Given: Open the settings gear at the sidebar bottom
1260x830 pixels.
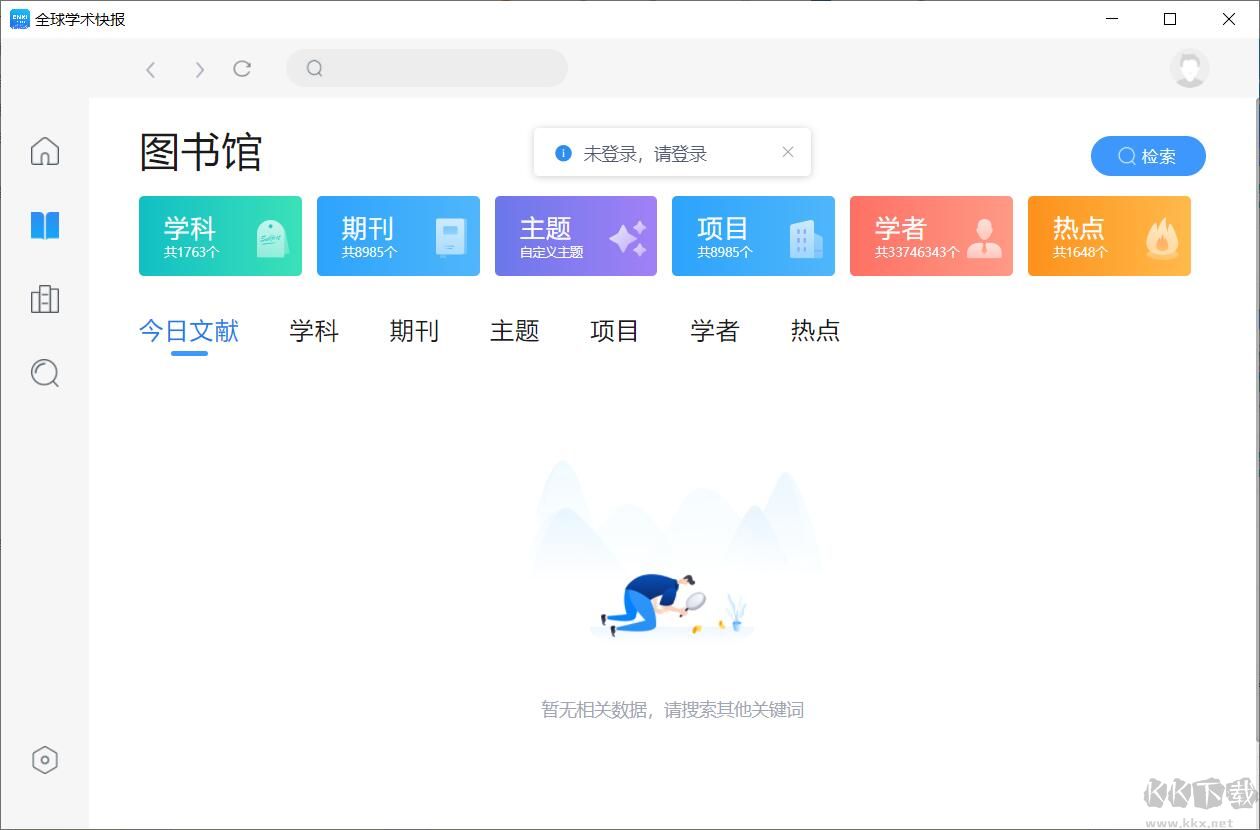Looking at the screenshot, I should (x=44, y=760).
